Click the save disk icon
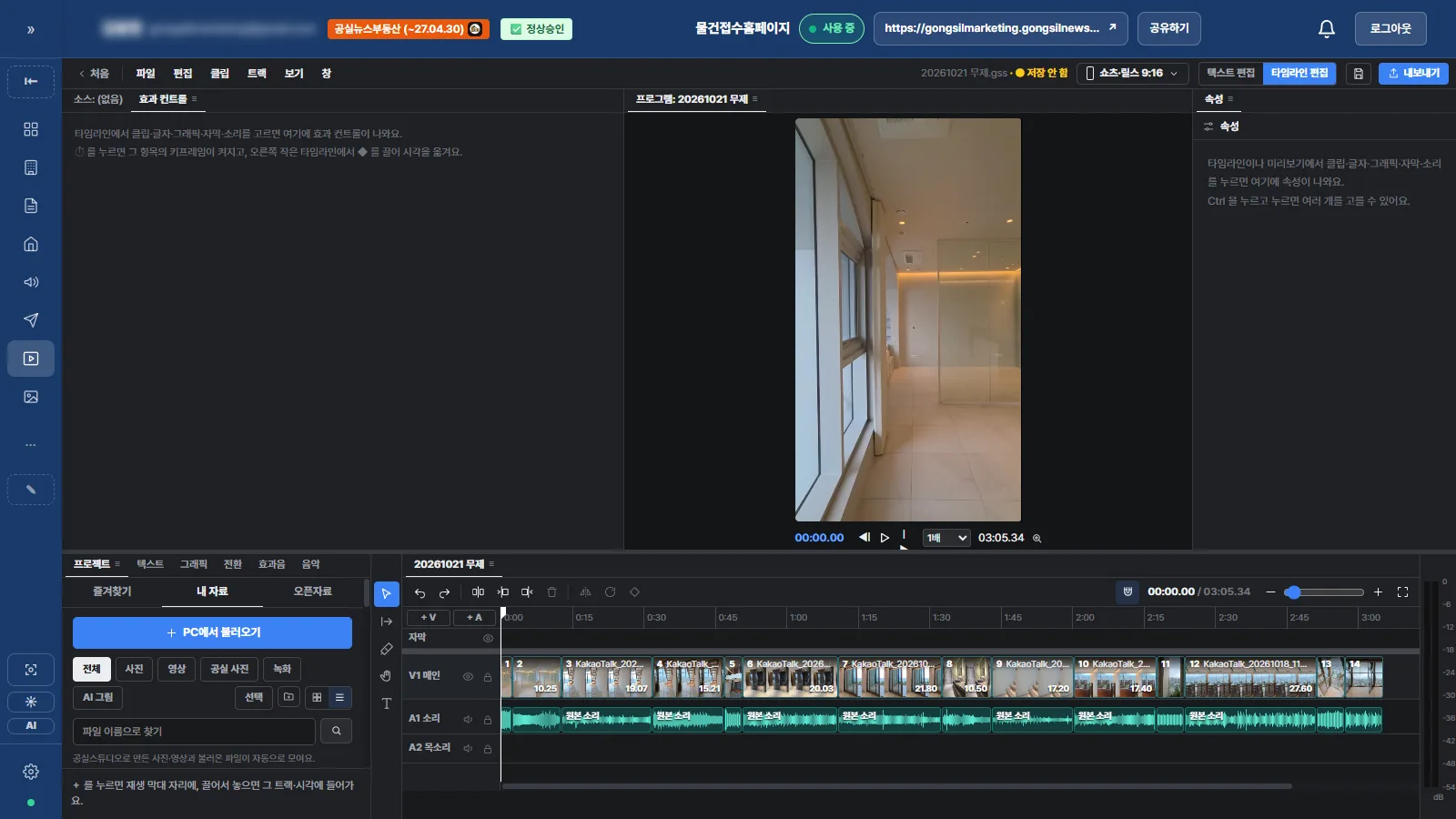Screen dimensions: 1456x819 tap(1358, 73)
